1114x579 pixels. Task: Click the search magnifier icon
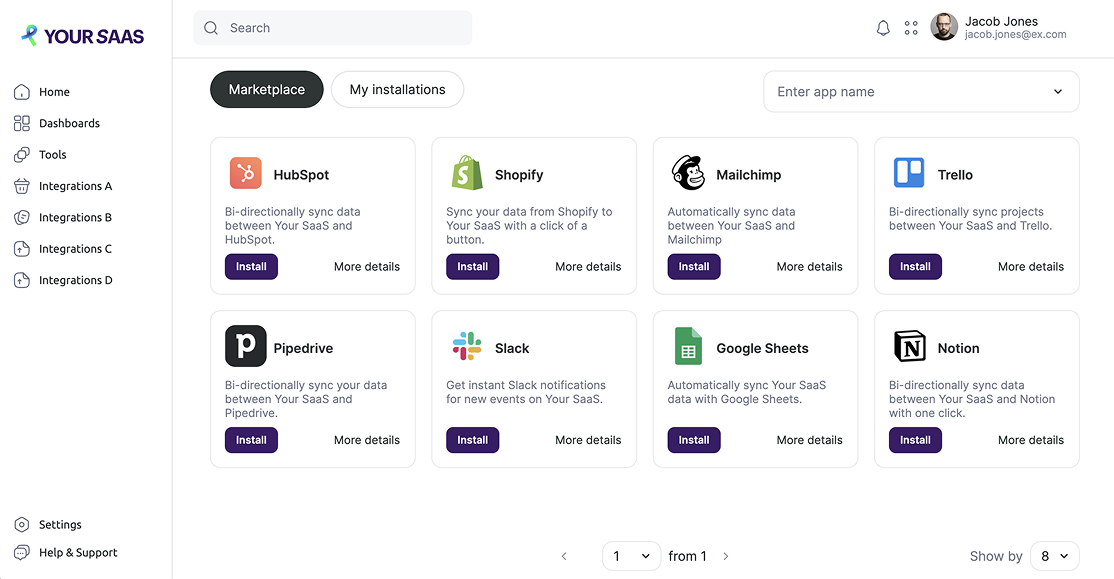click(x=211, y=28)
